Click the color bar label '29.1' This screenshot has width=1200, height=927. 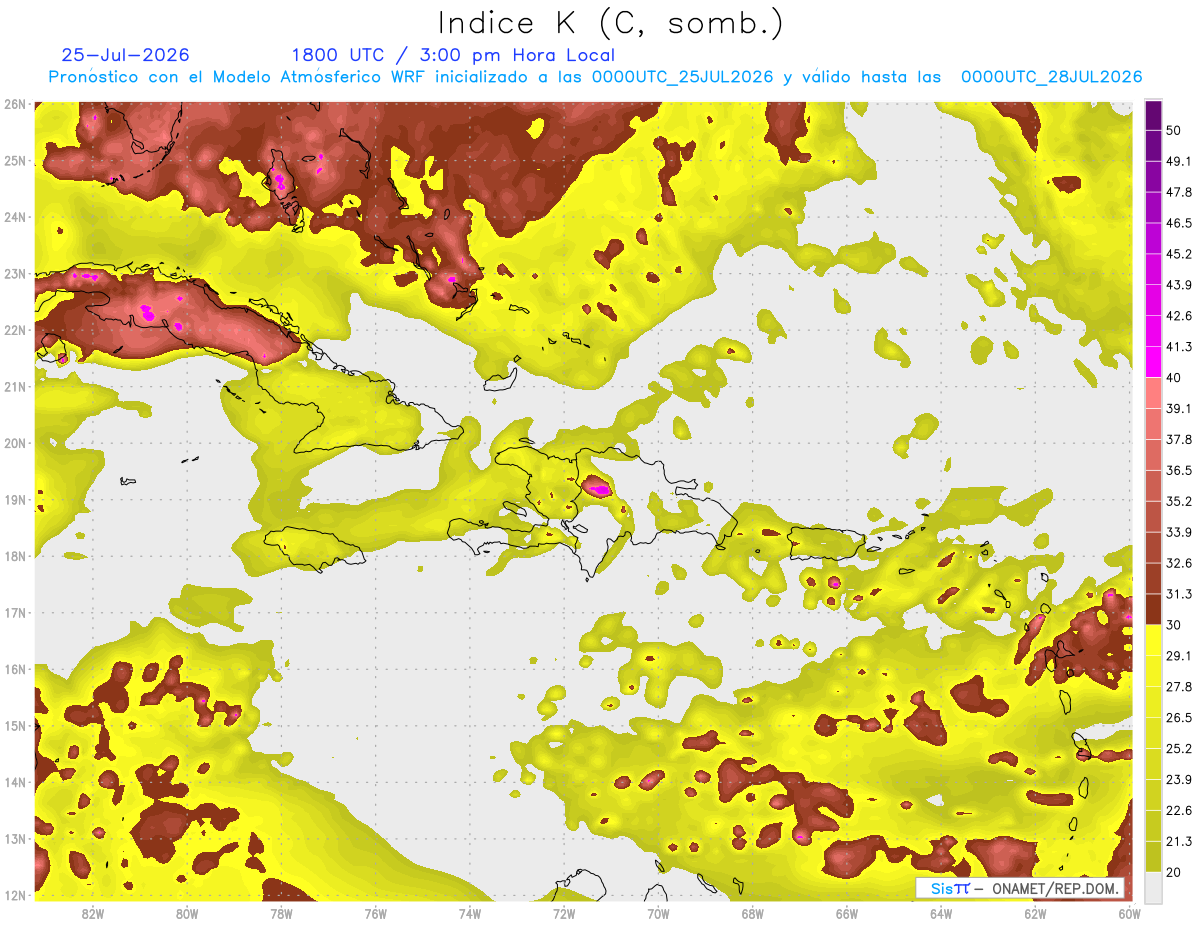[x=1178, y=655]
